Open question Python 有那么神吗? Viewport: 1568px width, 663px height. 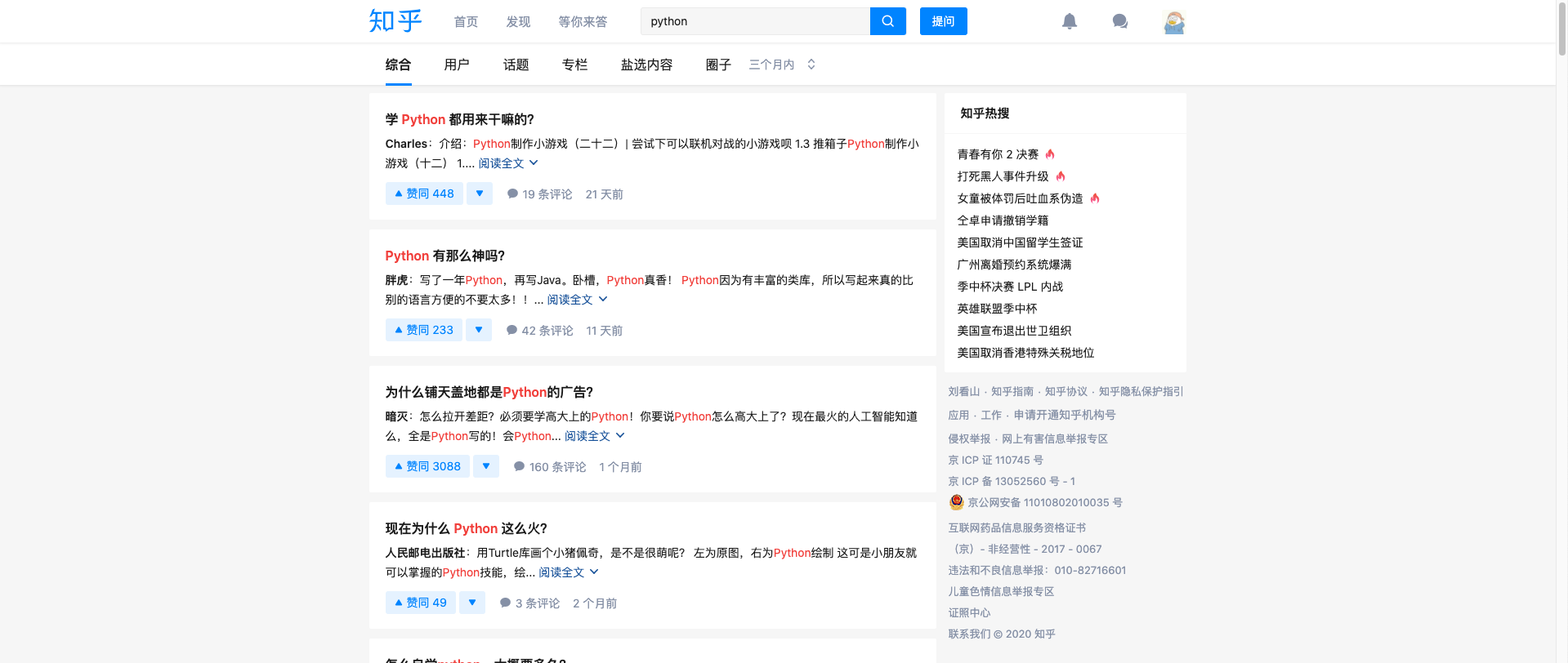point(445,256)
